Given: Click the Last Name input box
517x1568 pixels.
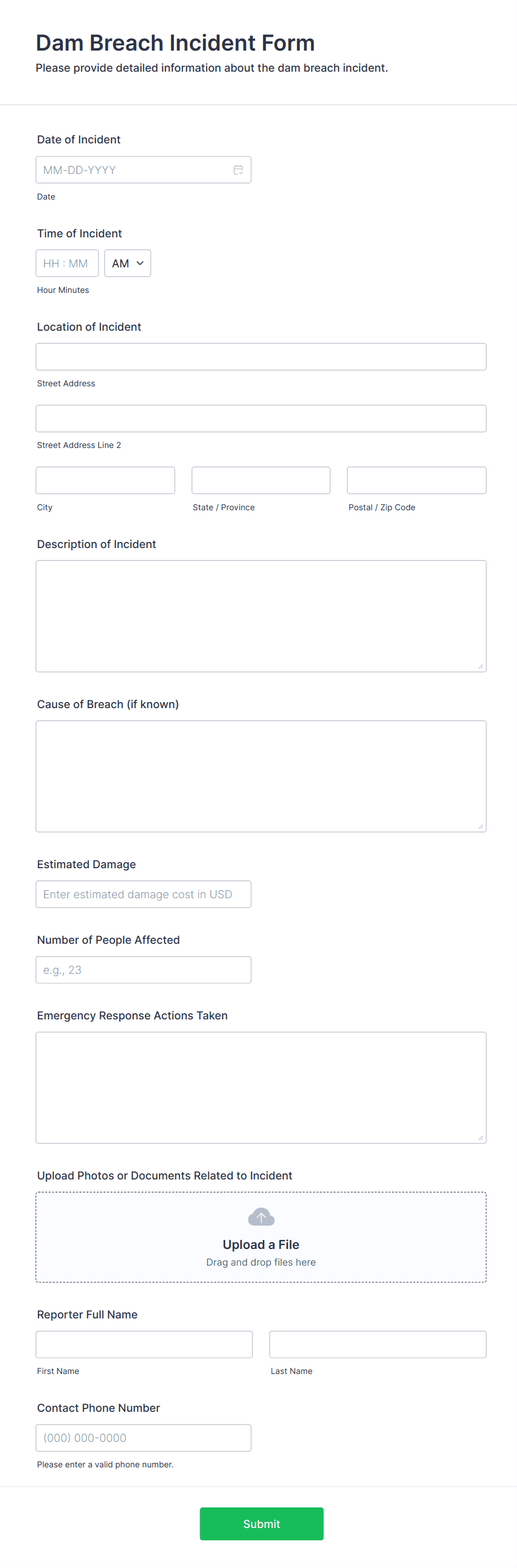Looking at the screenshot, I should click(377, 1344).
